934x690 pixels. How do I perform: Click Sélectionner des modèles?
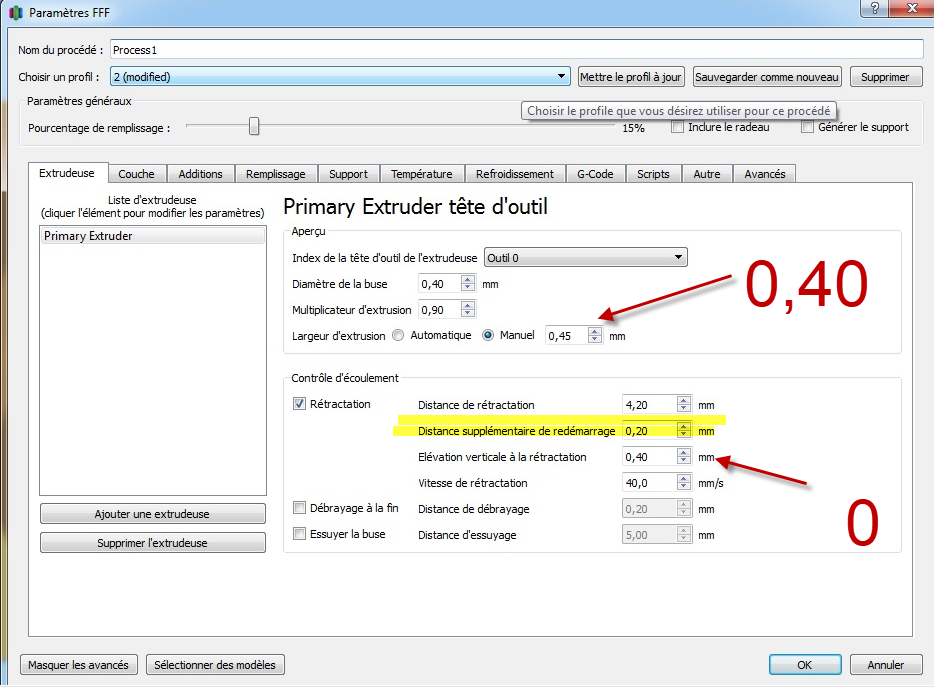click(215, 664)
